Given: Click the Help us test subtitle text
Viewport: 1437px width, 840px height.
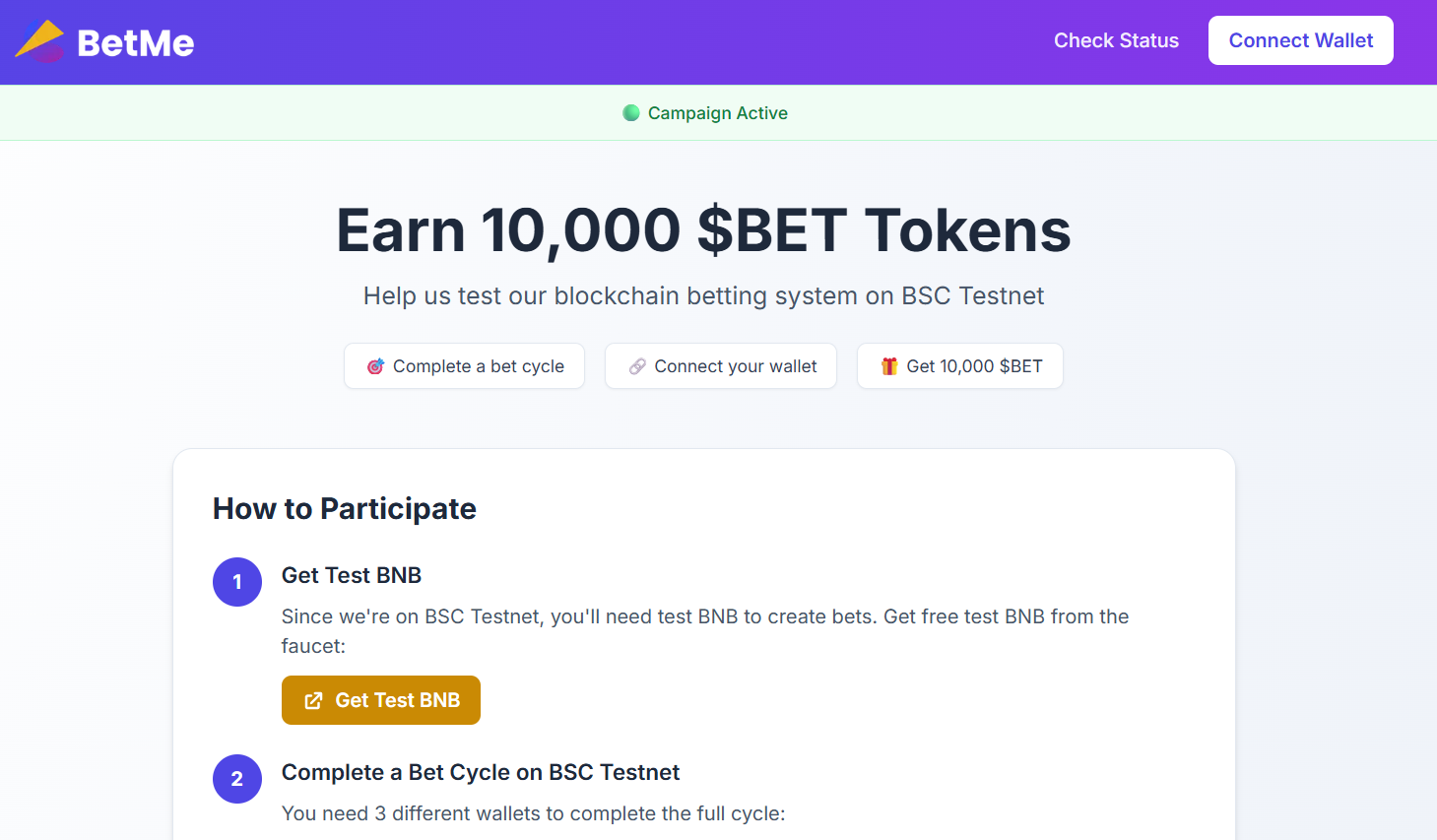Looking at the screenshot, I should pyautogui.click(x=703, y=296).
